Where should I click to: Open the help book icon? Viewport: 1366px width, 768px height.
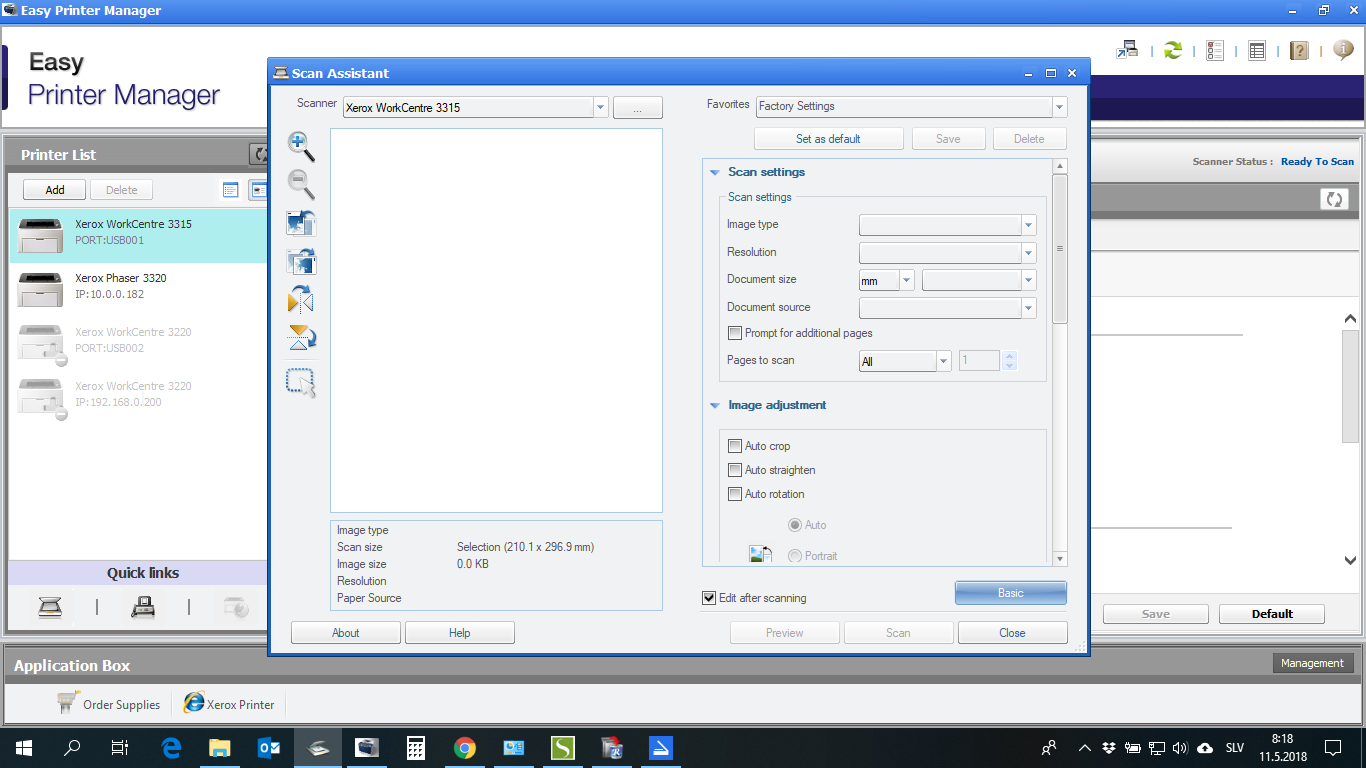click(x=1299, y=50)
